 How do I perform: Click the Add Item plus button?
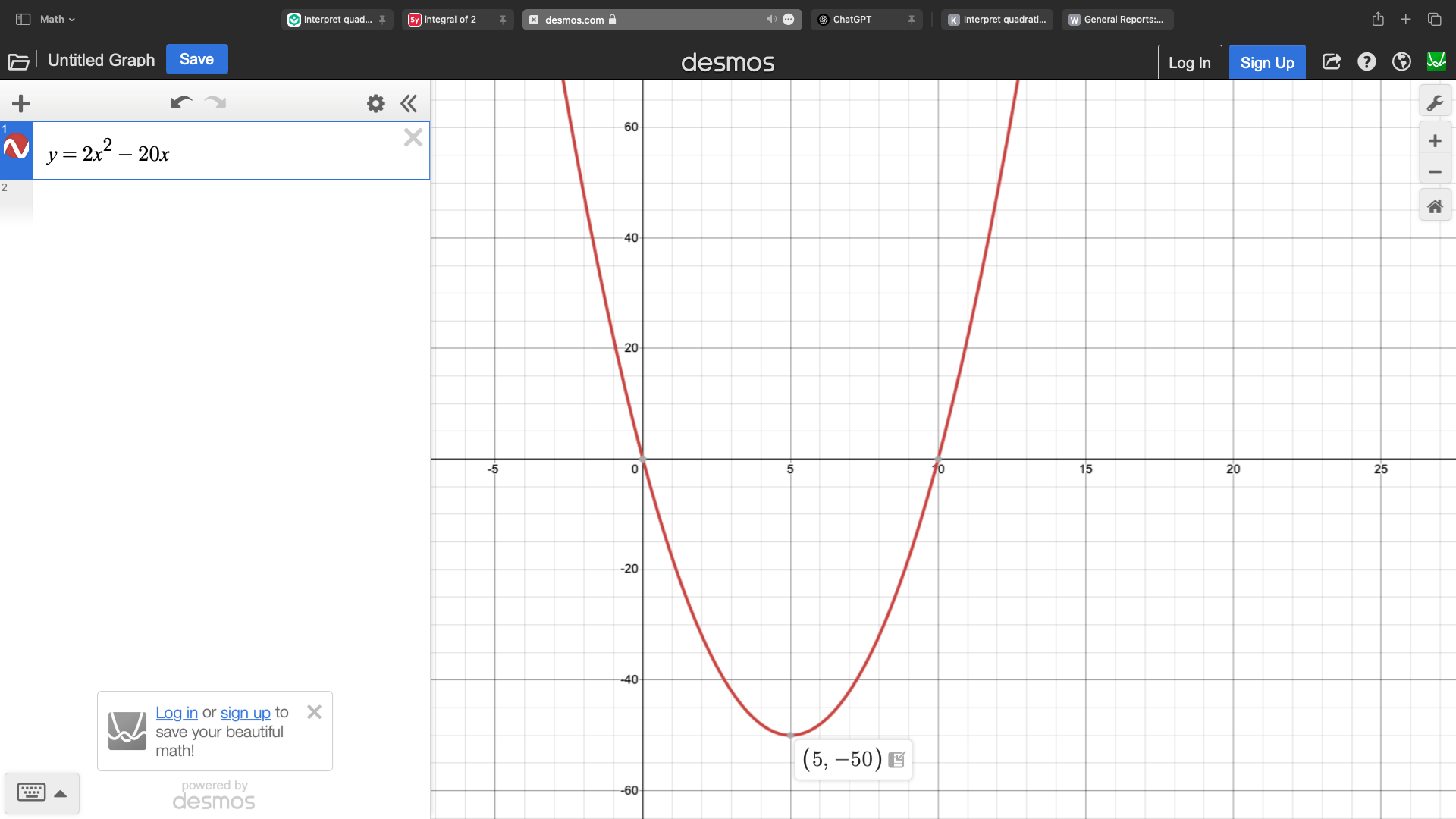(21, 103)
